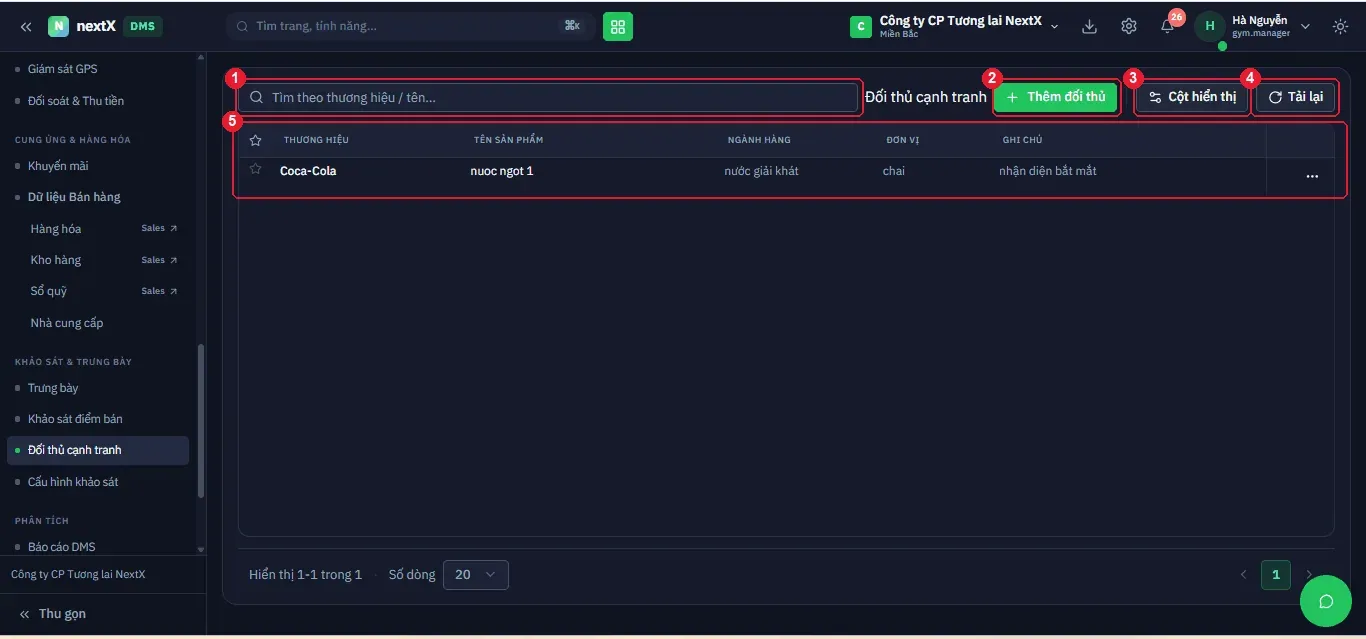Open the green app grid launcher
Image resolution: width=1366 pixels, height=639 pixels.
pyautogui.click(x=618, y=26)
